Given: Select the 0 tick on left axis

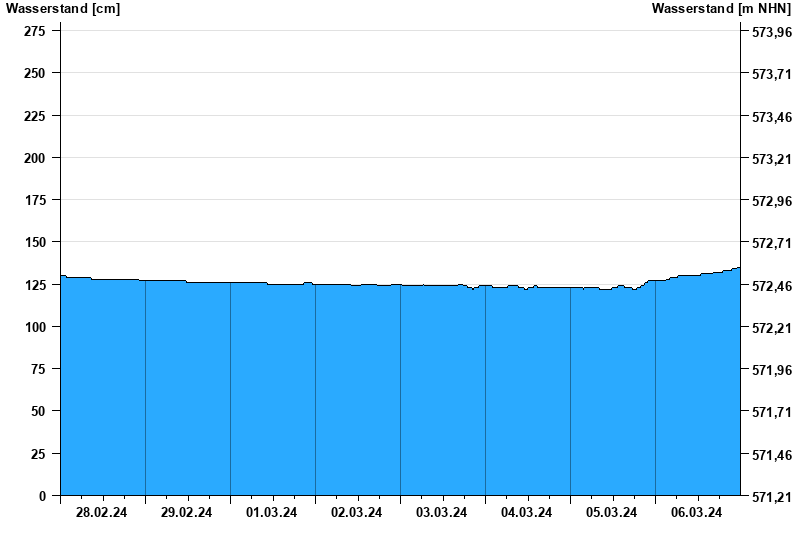Looking at the screenshot, I should click(42, 496).
